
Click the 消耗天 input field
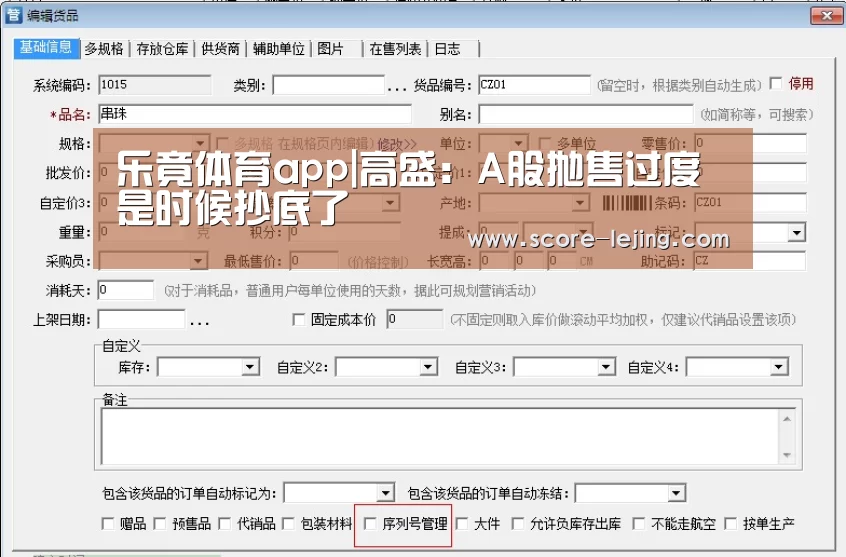click(126, 290)
